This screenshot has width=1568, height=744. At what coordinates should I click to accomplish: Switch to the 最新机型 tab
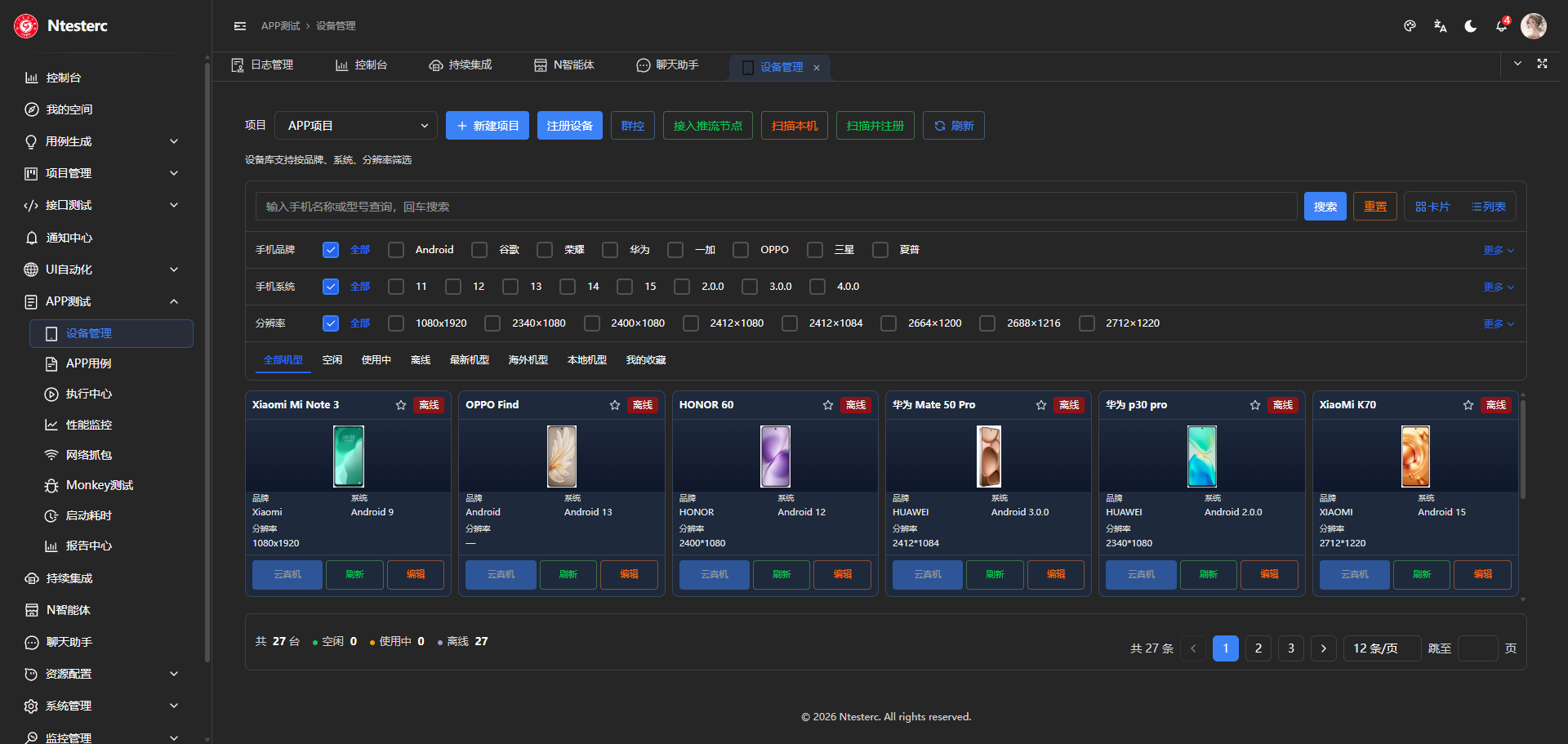470,360
